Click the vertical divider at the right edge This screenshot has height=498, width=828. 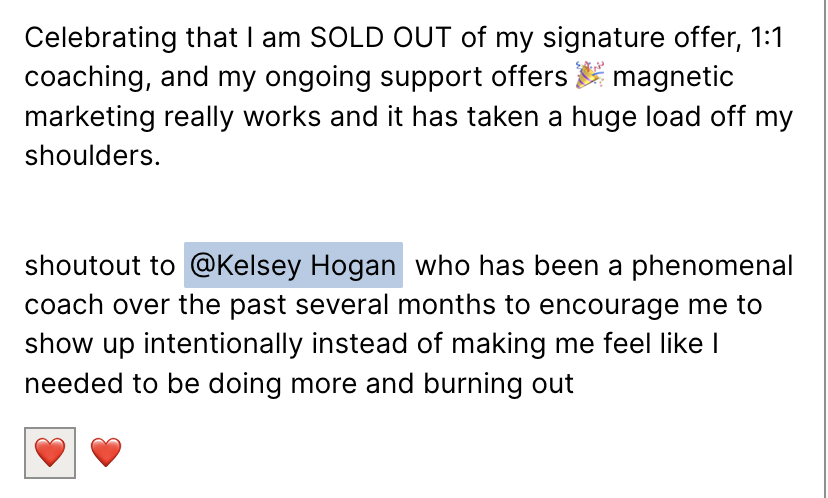click(826, 249)
